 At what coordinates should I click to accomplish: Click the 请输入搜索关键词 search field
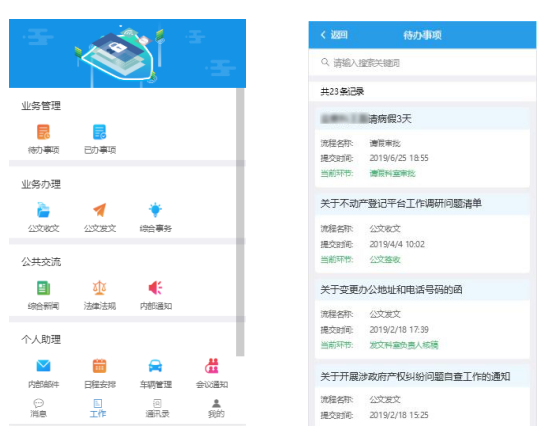point(422,63)
